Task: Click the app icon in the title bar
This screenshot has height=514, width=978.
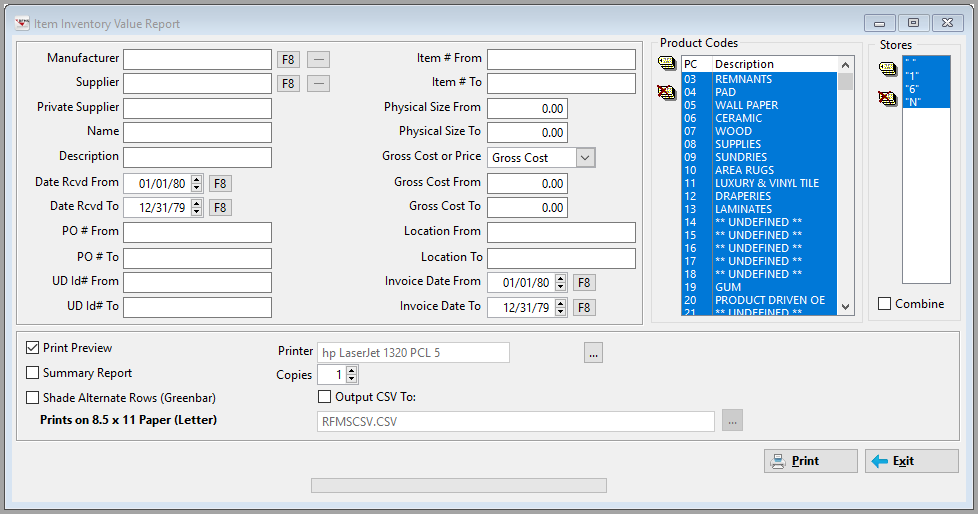Action: (x=22, y=24)
